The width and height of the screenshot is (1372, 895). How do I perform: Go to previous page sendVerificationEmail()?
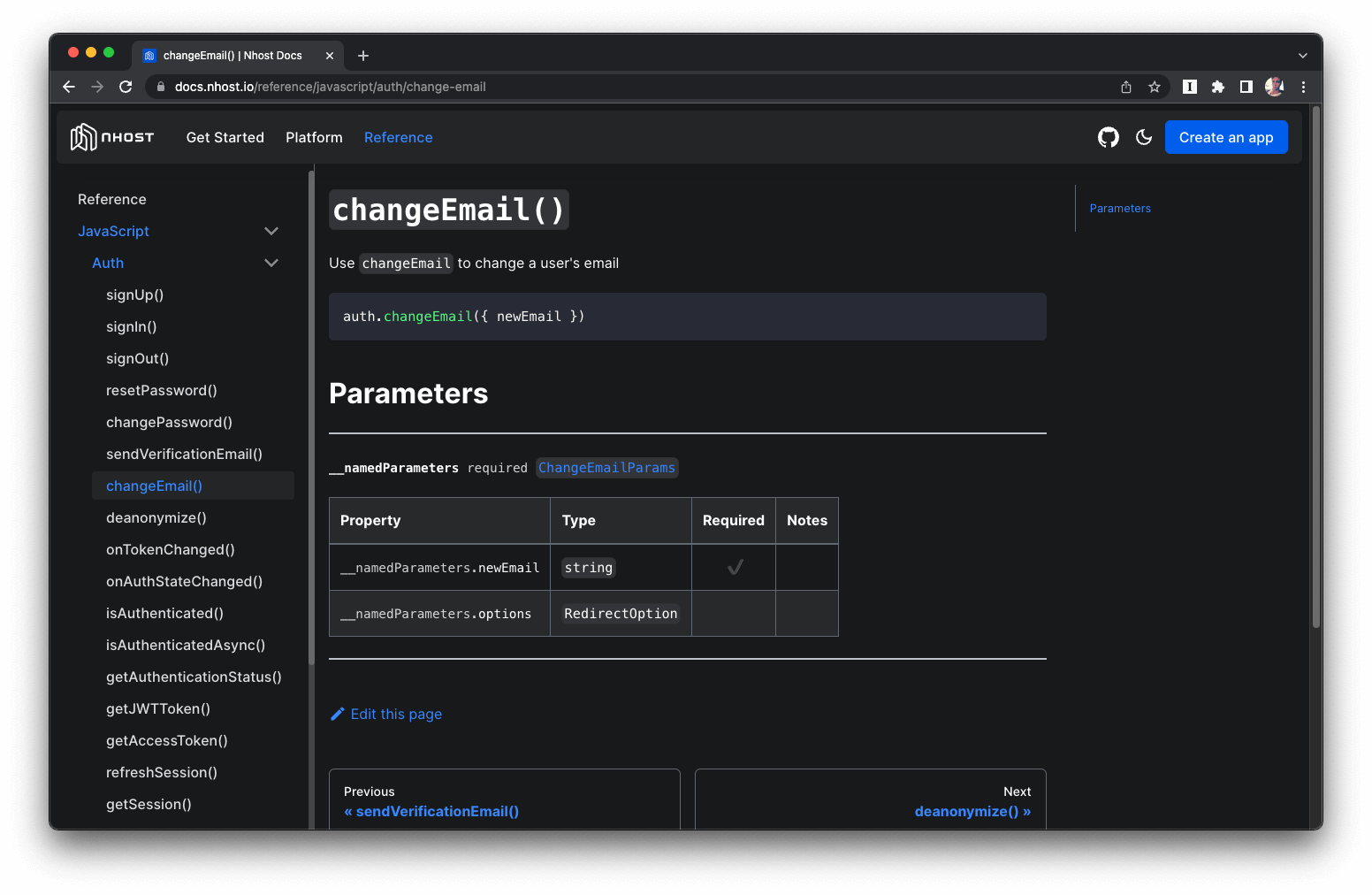[505, 799]
